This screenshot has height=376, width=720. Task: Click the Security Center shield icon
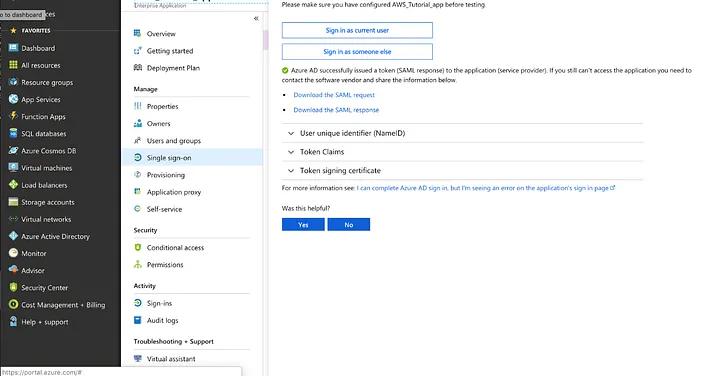[x=13, y=287]
